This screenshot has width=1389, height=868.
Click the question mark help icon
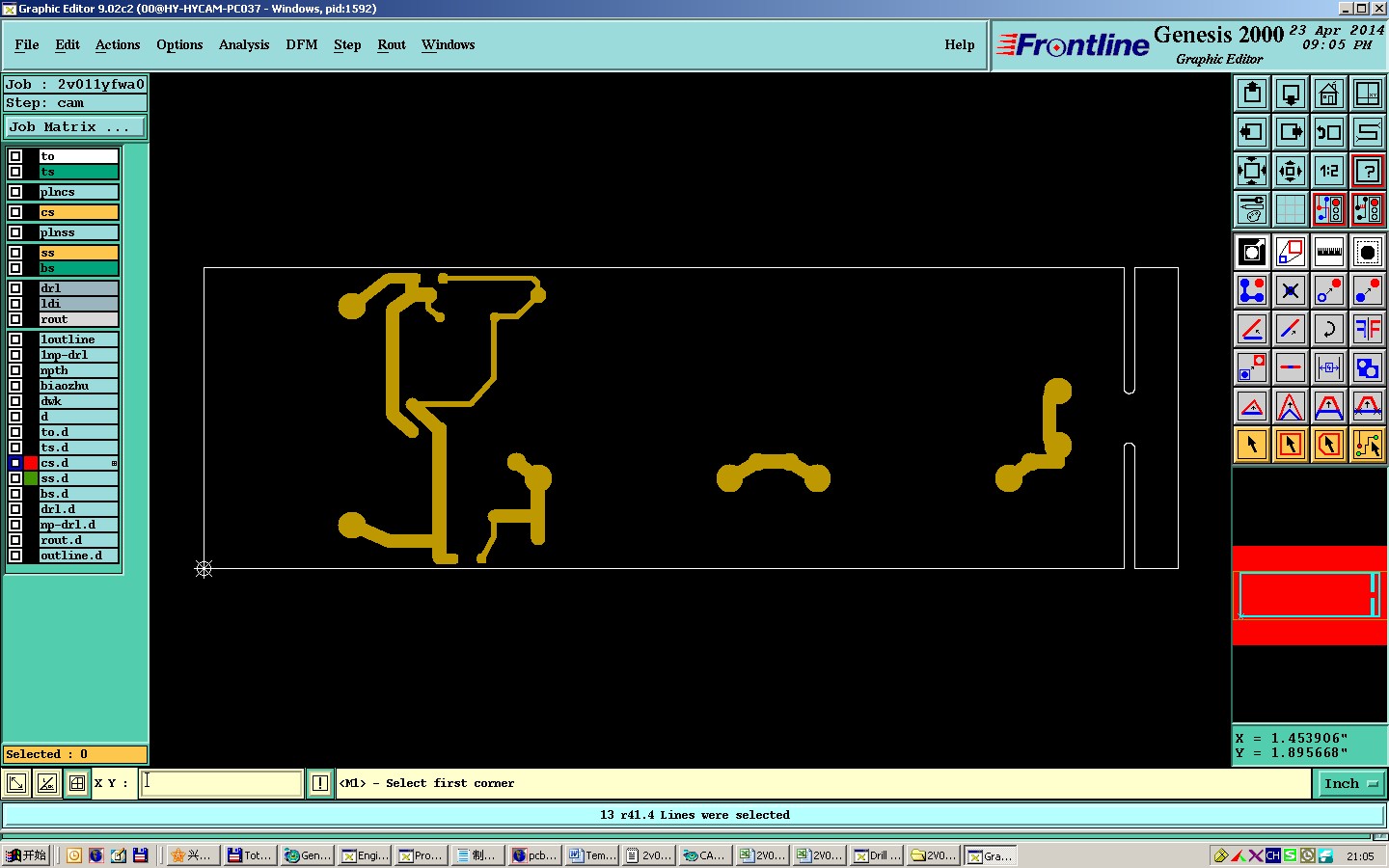1367,171
